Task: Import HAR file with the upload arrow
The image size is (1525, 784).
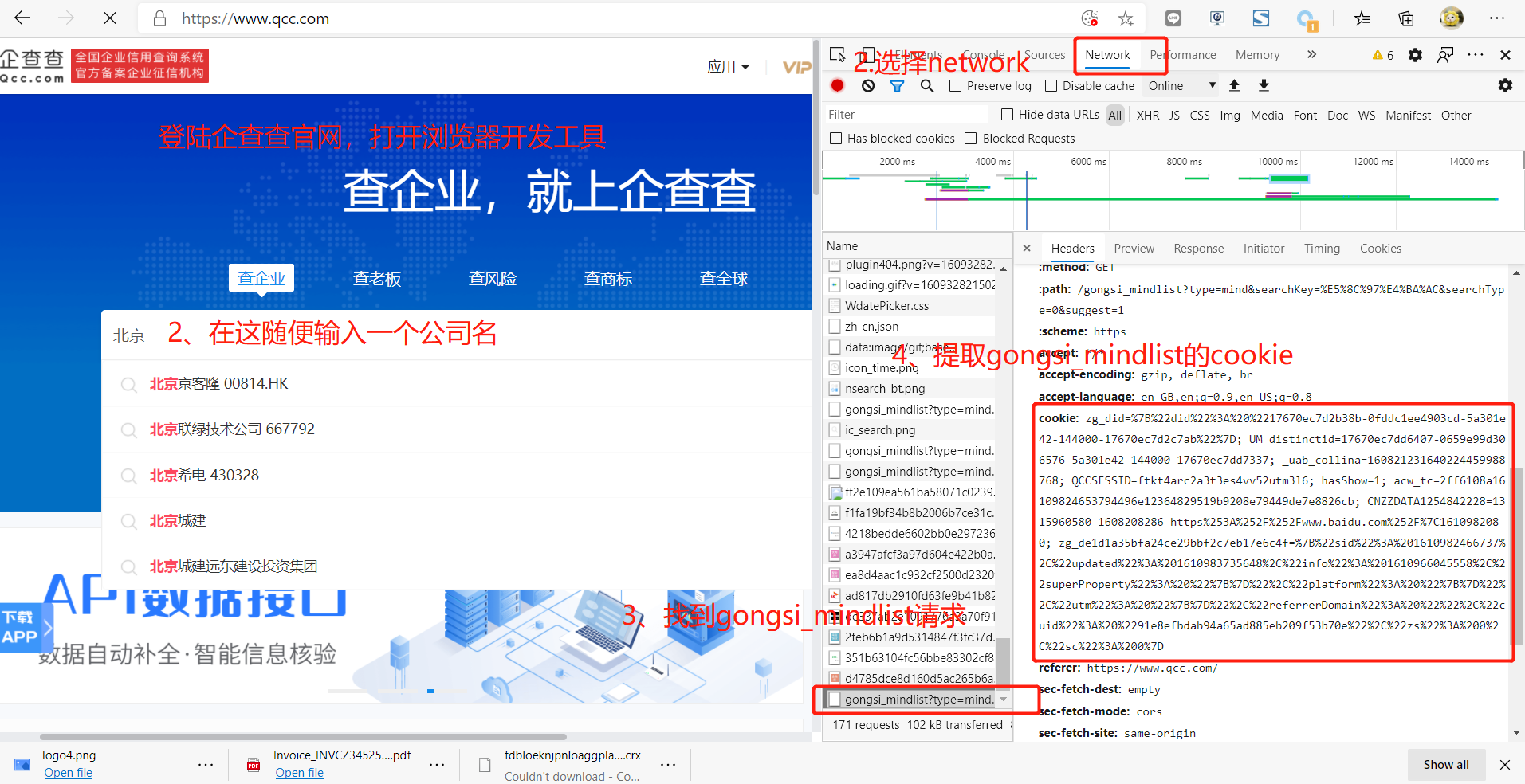Action: 1234,85
